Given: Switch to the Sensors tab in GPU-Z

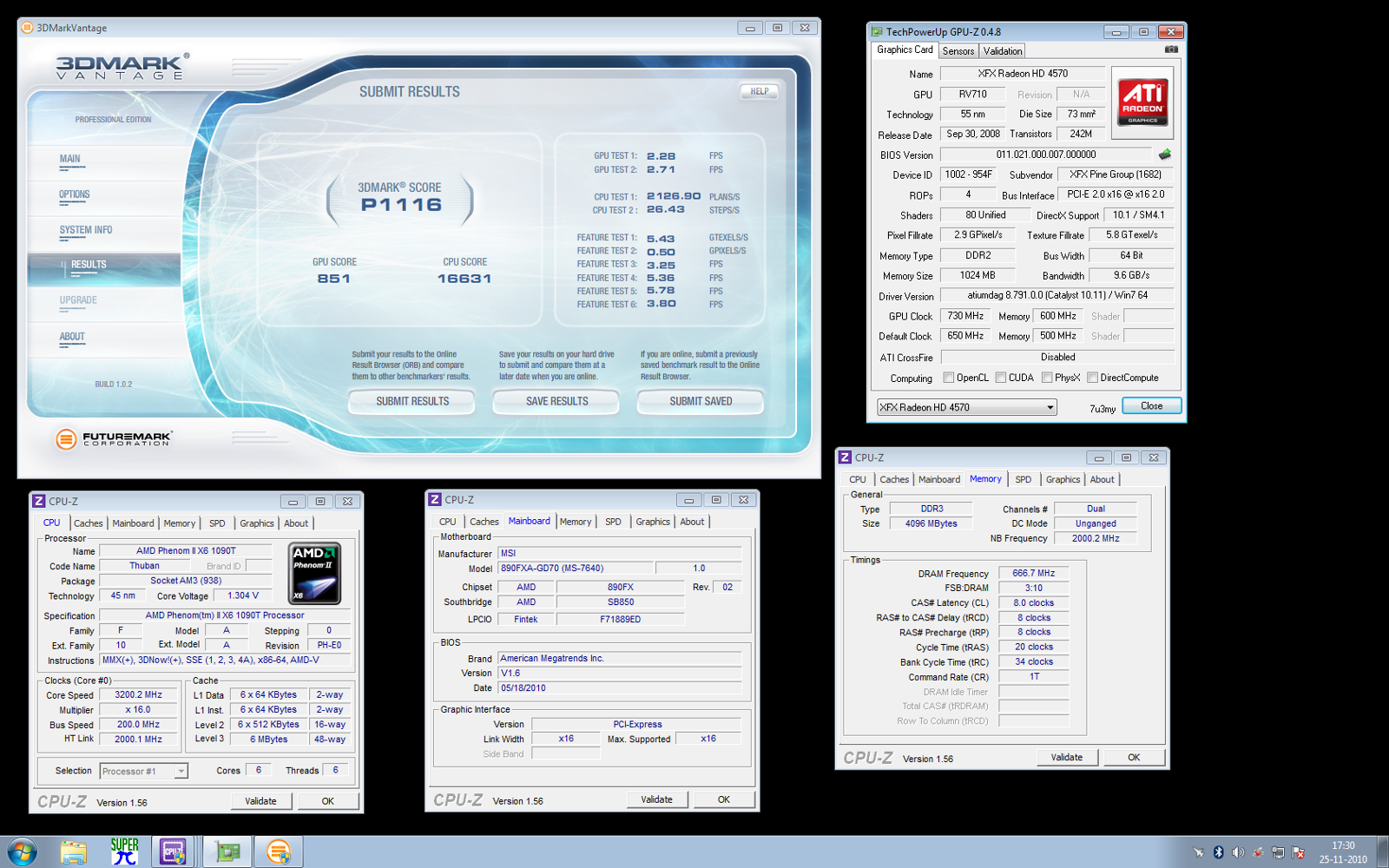Looking at the screenshot, I should (958, 51).
